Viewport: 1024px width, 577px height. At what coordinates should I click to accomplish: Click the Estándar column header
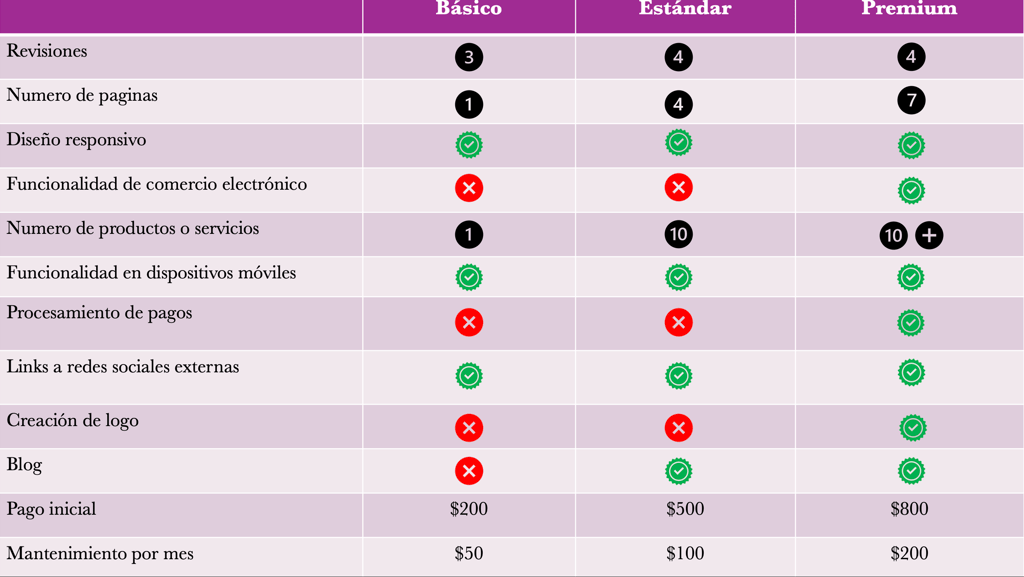coord(685,8)
